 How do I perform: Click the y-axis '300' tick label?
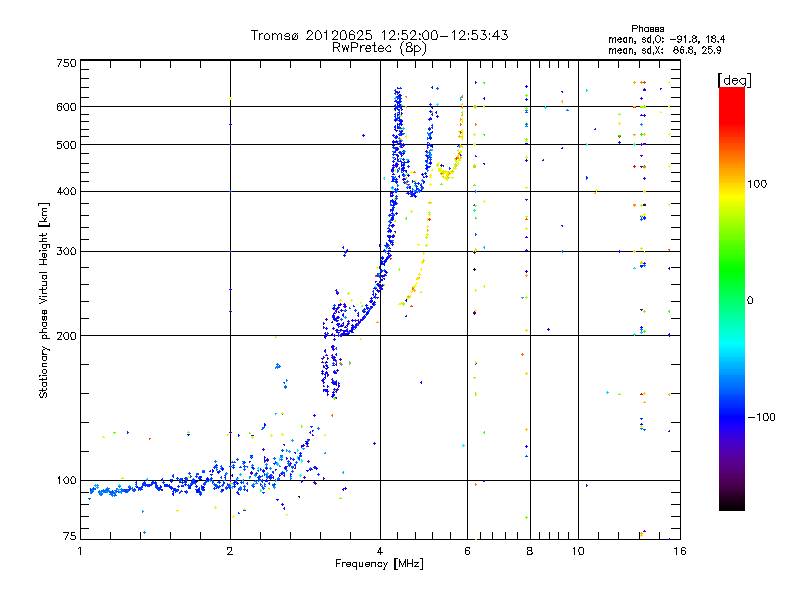click(x=66, y=252)
